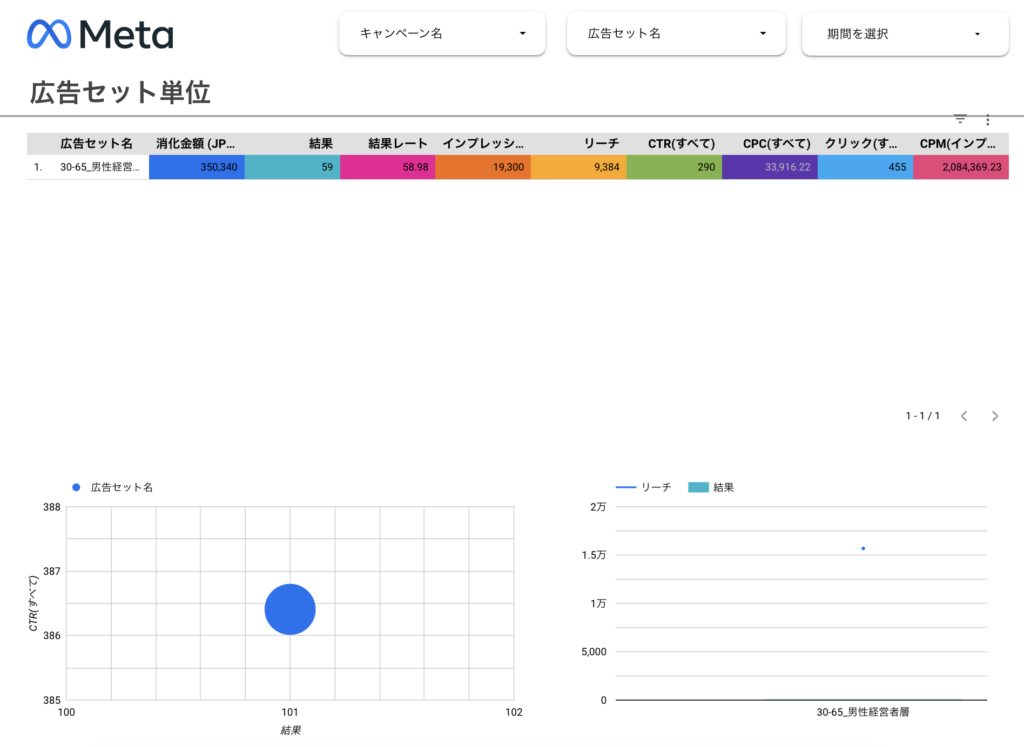The height and width of the screenshot is (747, 1024).
Task: Click the blue bubble in scatter chart
Action: (290, 609)
